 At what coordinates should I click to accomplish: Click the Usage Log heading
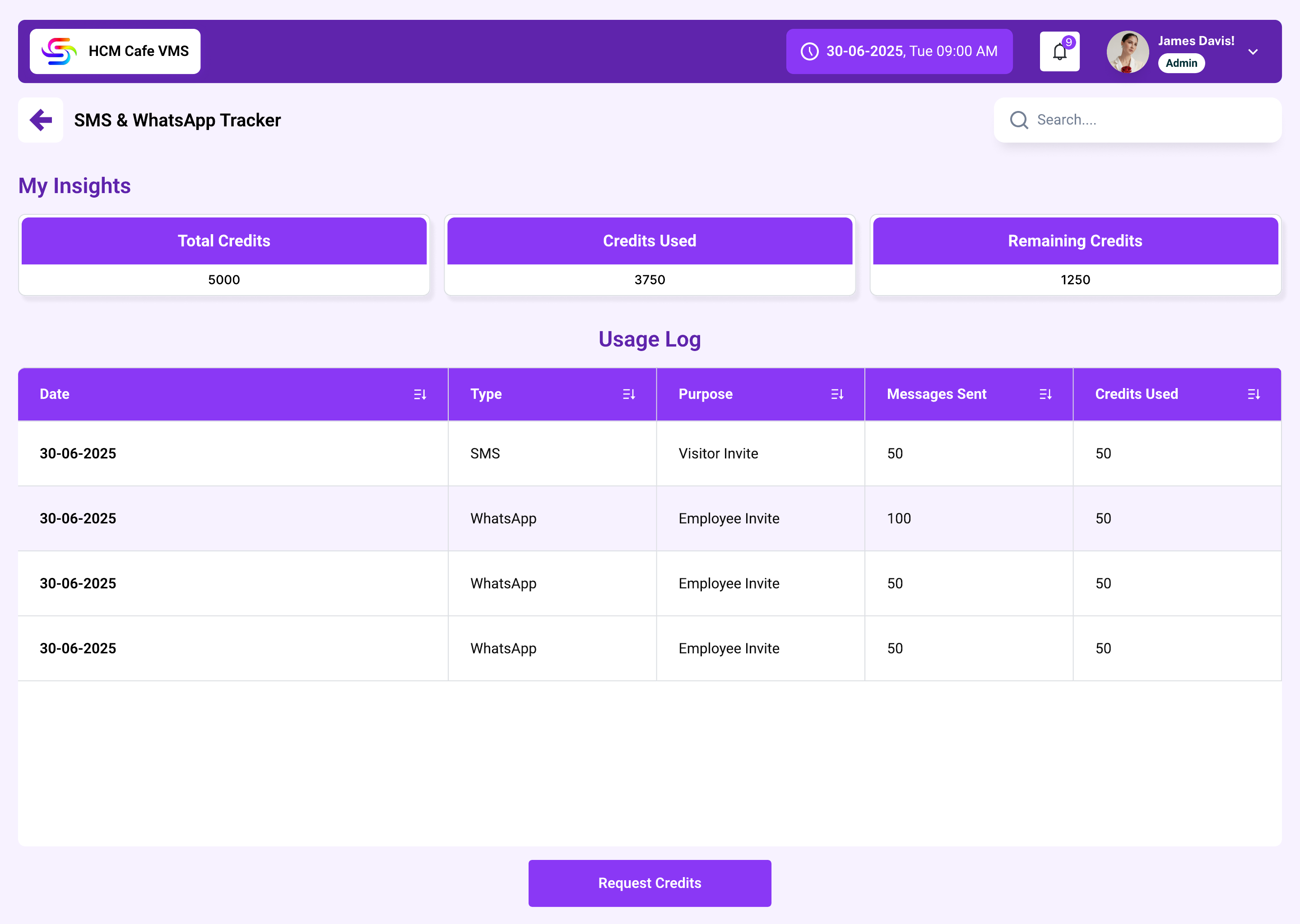650,340
